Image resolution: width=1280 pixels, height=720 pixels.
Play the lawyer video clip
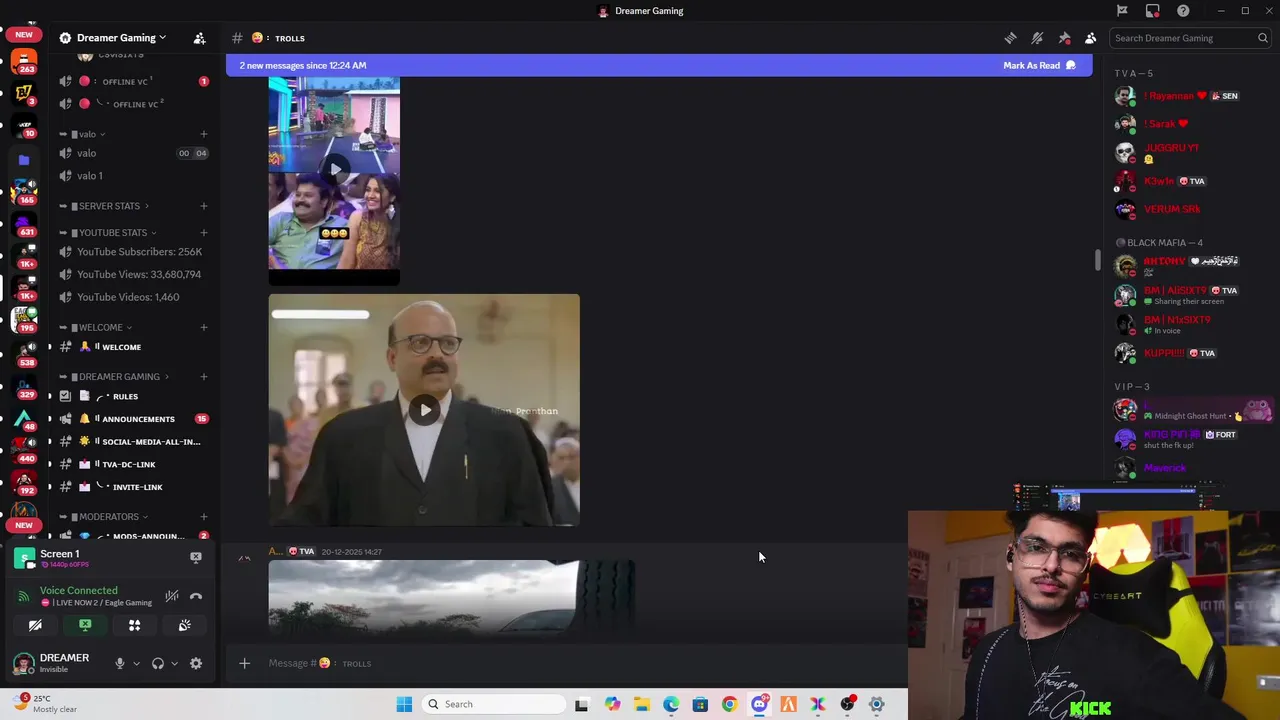425,410
